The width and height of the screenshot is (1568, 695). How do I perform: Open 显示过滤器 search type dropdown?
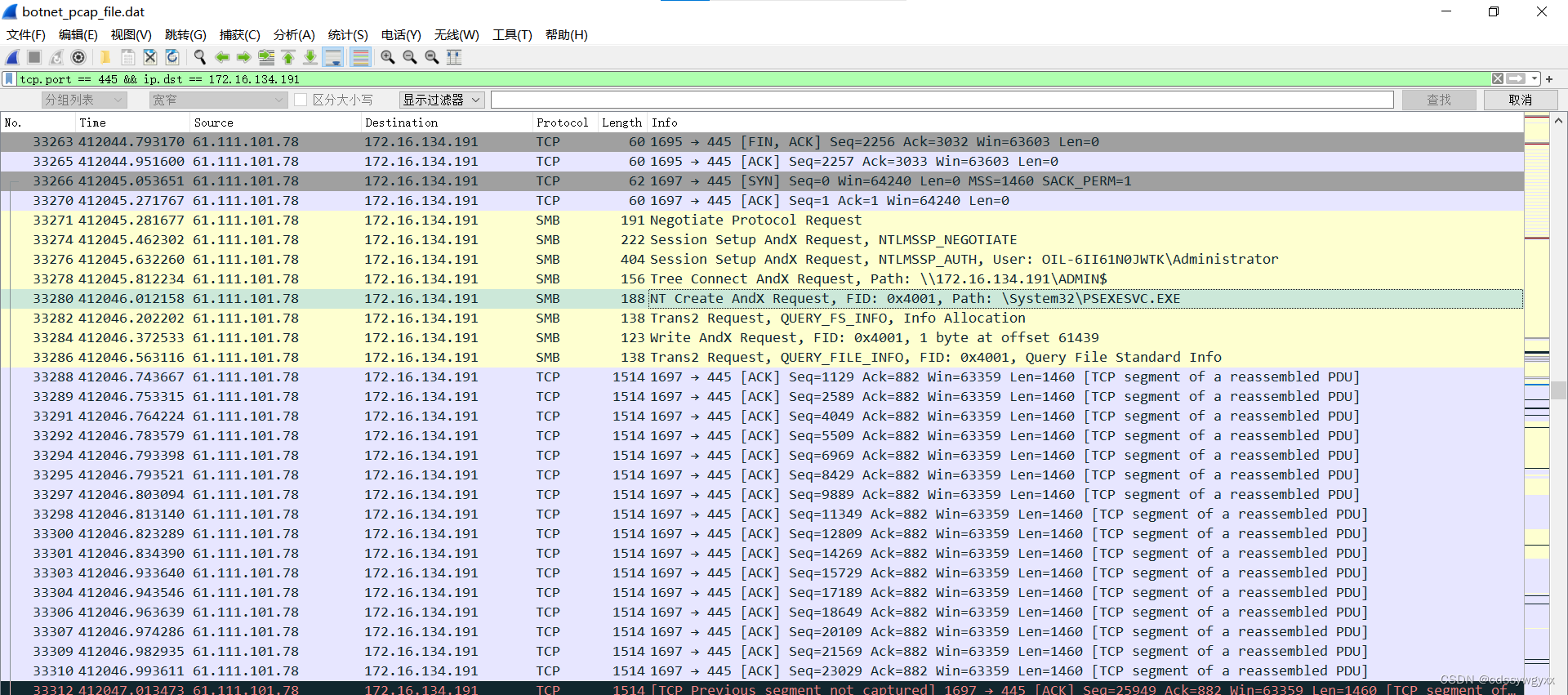pos(442,100)
